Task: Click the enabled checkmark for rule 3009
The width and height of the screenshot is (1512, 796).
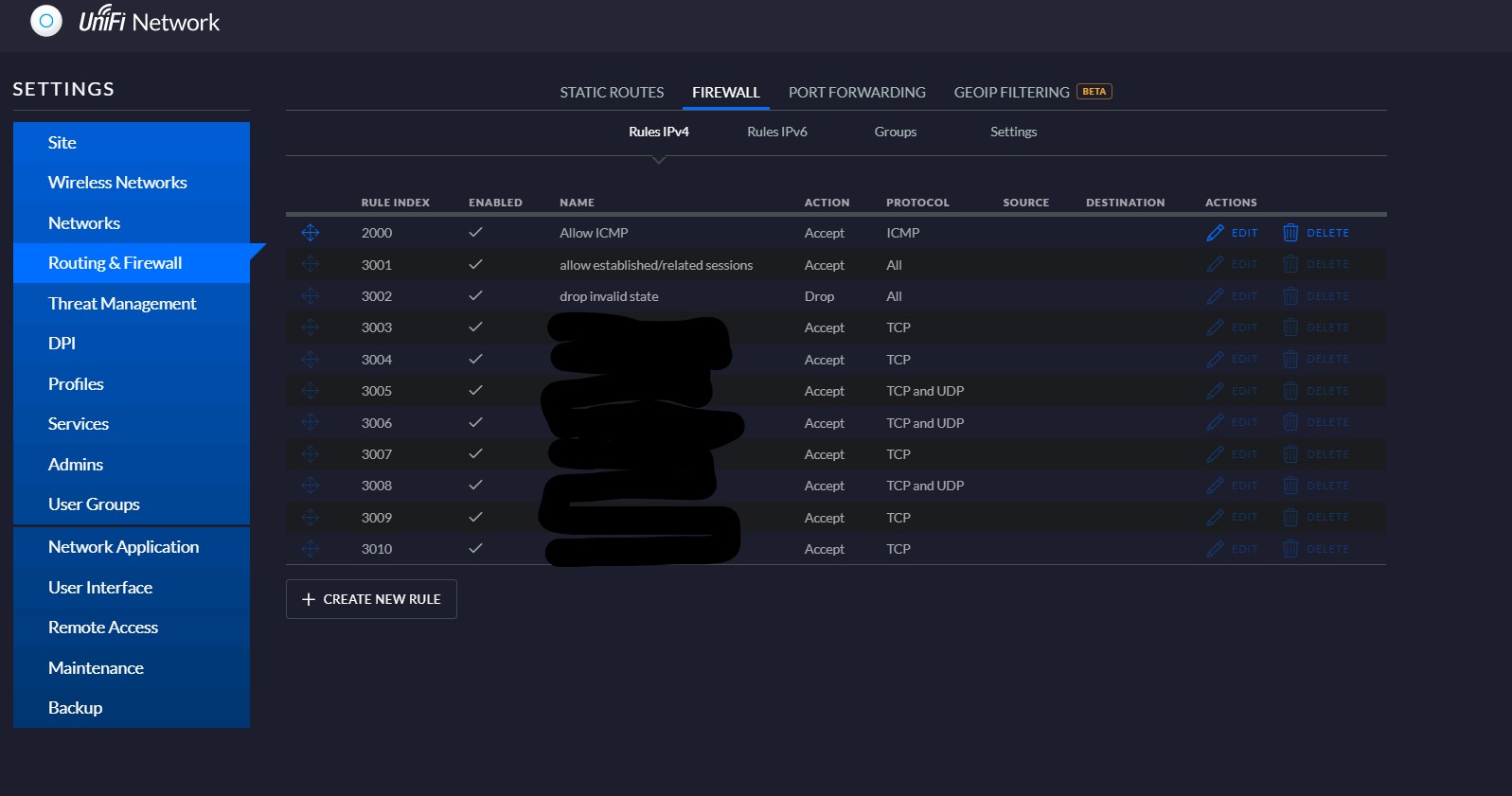Action: [x=475, y=518]
